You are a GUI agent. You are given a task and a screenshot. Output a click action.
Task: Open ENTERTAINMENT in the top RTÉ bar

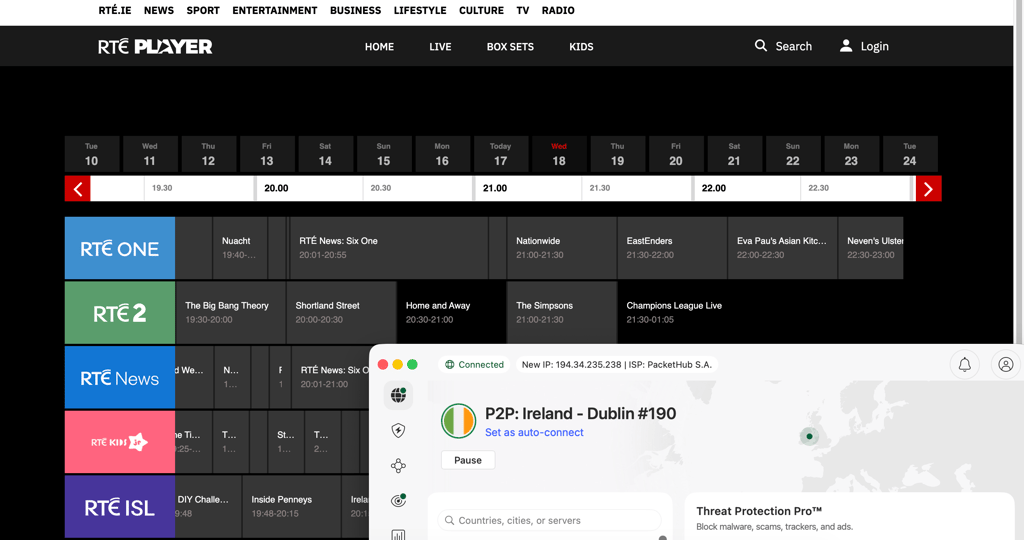[275, 10]
